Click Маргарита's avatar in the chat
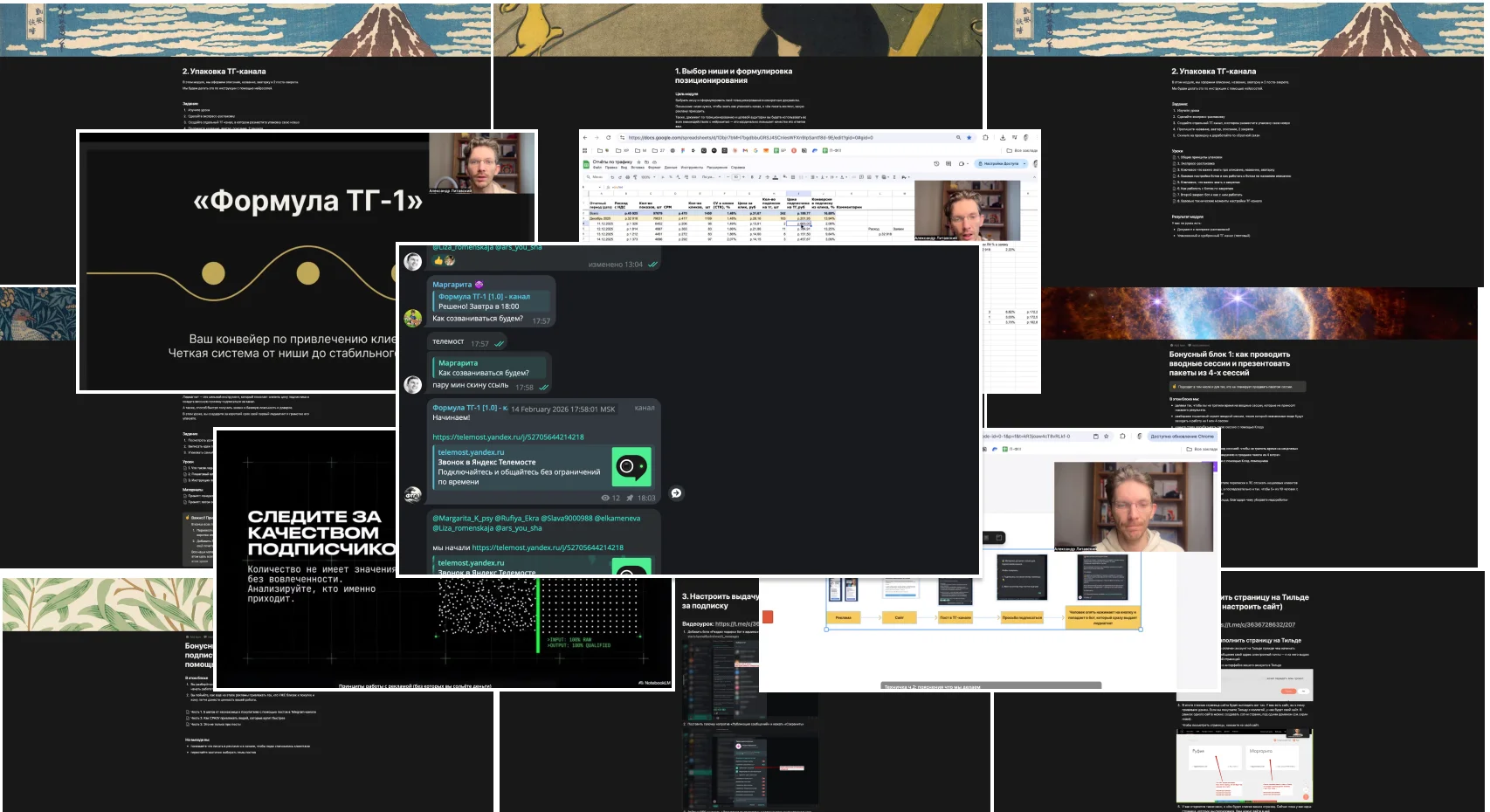The height and width of the screenshot is (812, 1490). 413,318
